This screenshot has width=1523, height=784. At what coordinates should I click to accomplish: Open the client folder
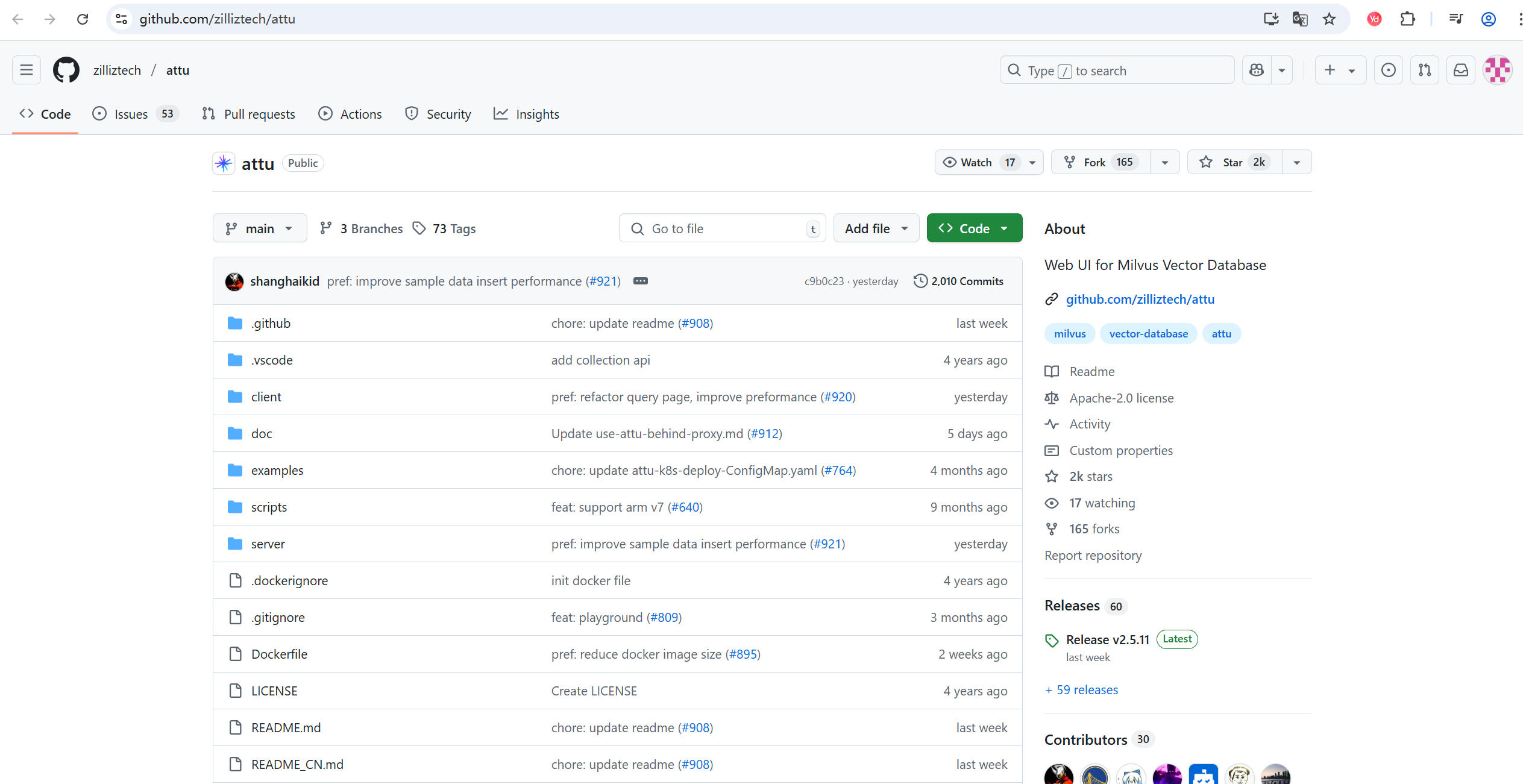click(x=266, y=397)
